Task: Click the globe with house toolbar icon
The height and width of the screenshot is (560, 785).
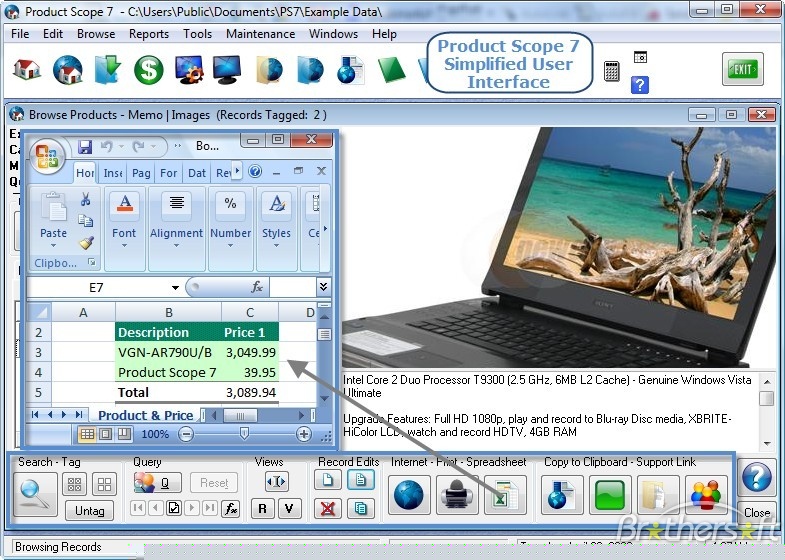Action: 68,70
